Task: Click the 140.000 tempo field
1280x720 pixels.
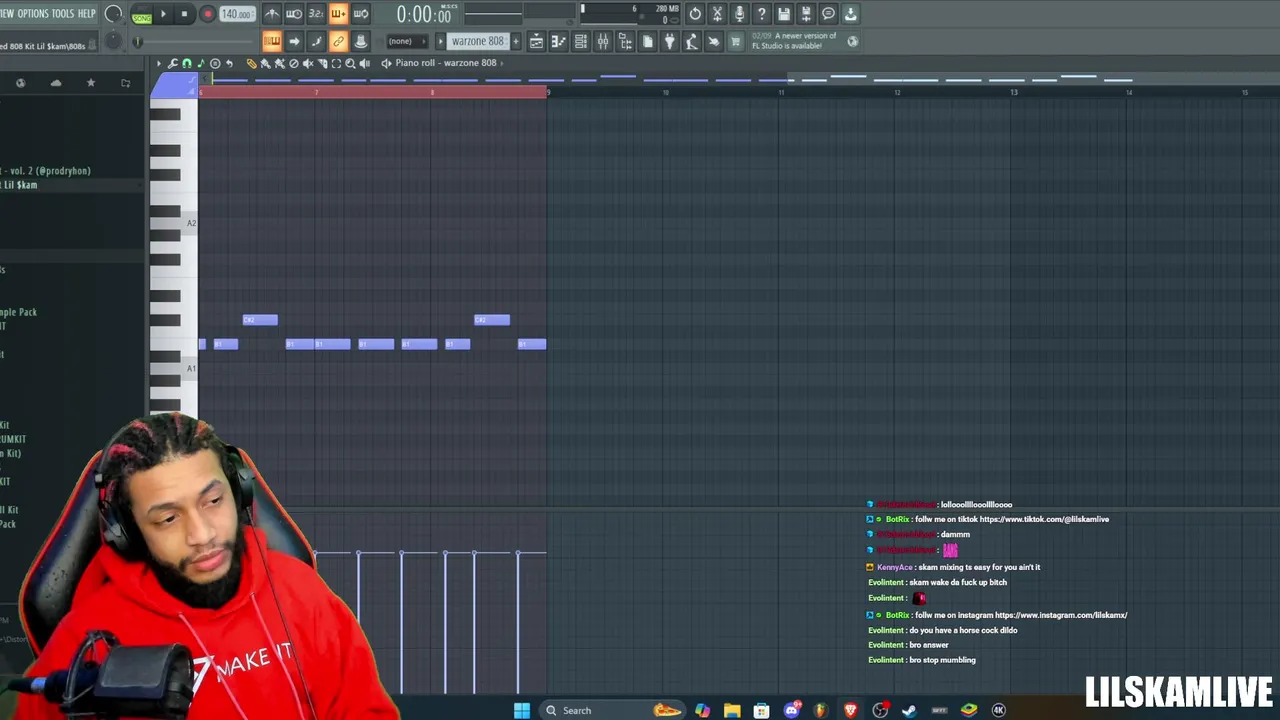Action: 237,14
